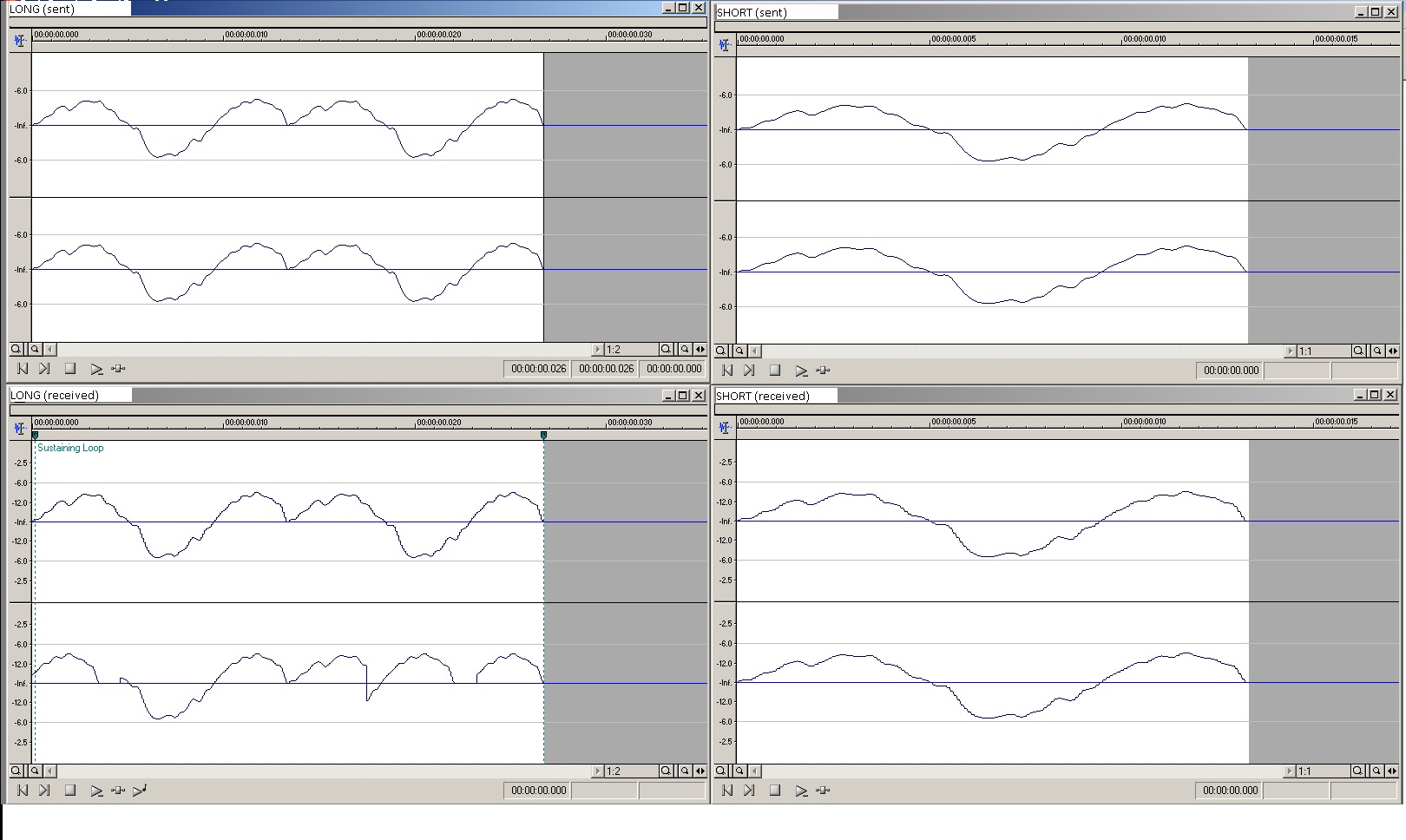
Task: Select the Sustaining Loop end marker
Action: pos(543,436)
